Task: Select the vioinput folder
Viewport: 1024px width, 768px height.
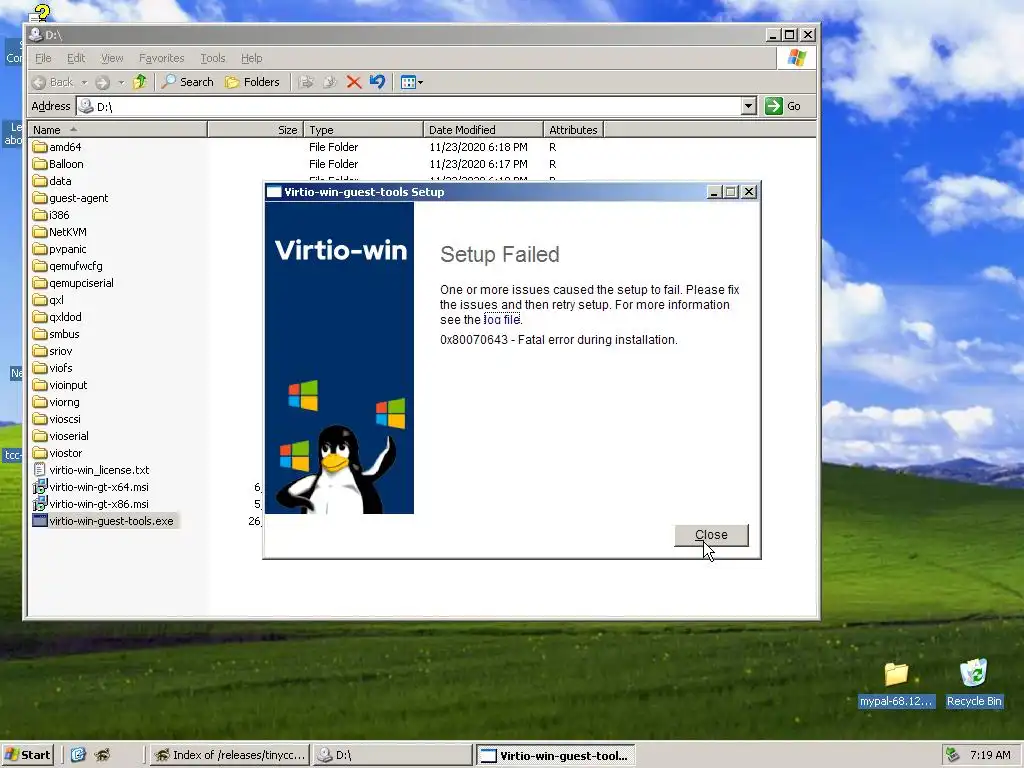Action: click(60, 385)
